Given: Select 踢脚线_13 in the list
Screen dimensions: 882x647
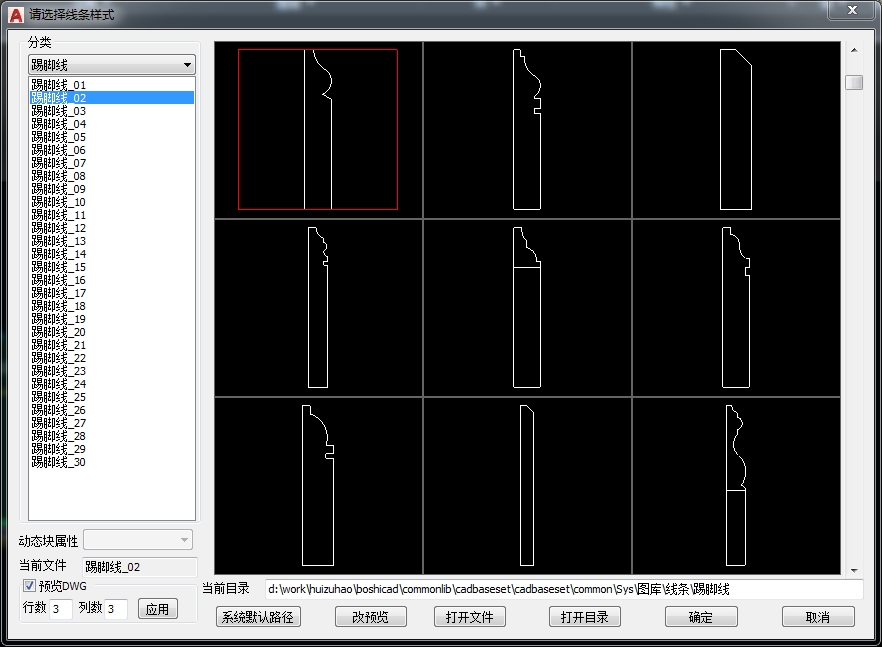Looking at the screenshot, I should [111, 241].
